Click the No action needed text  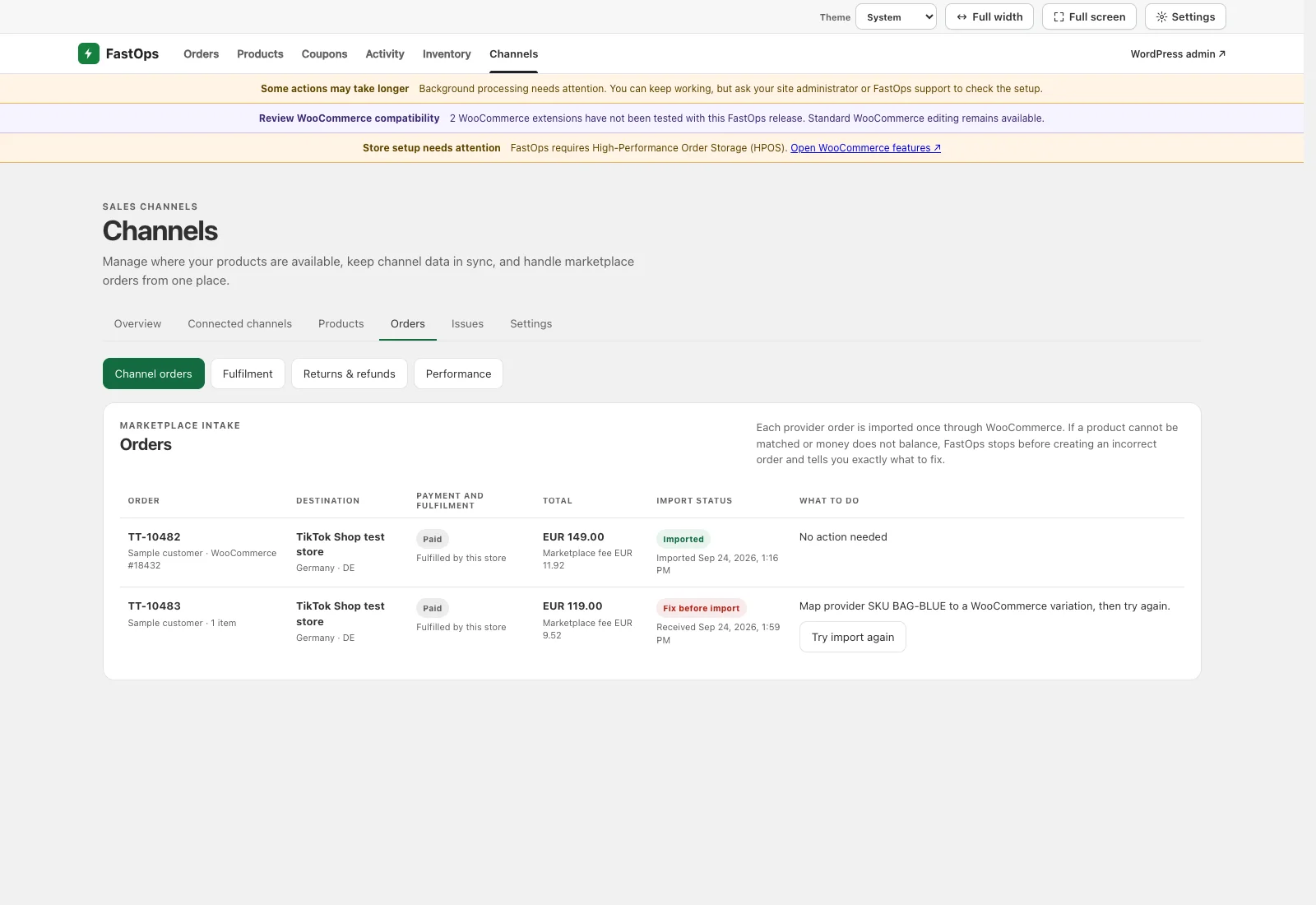843,536
